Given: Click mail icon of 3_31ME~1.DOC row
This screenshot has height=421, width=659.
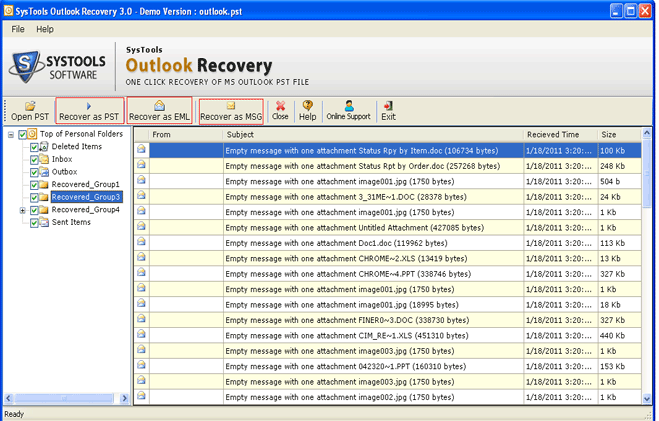Looking at the screenshot, I should (142, 195).
